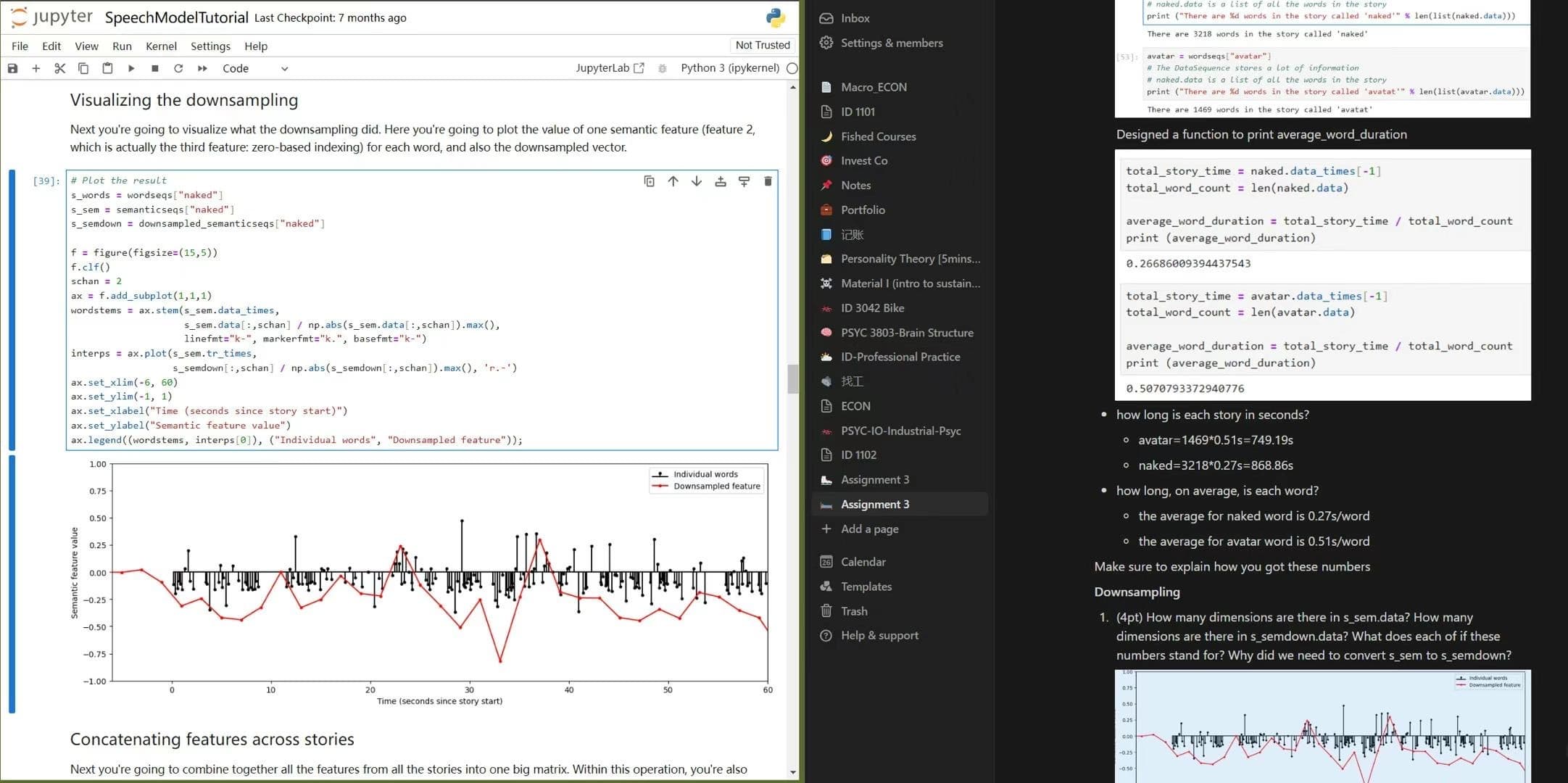Open the Help menu in Jupyter

pyautogui.click(x=256, y=46)
